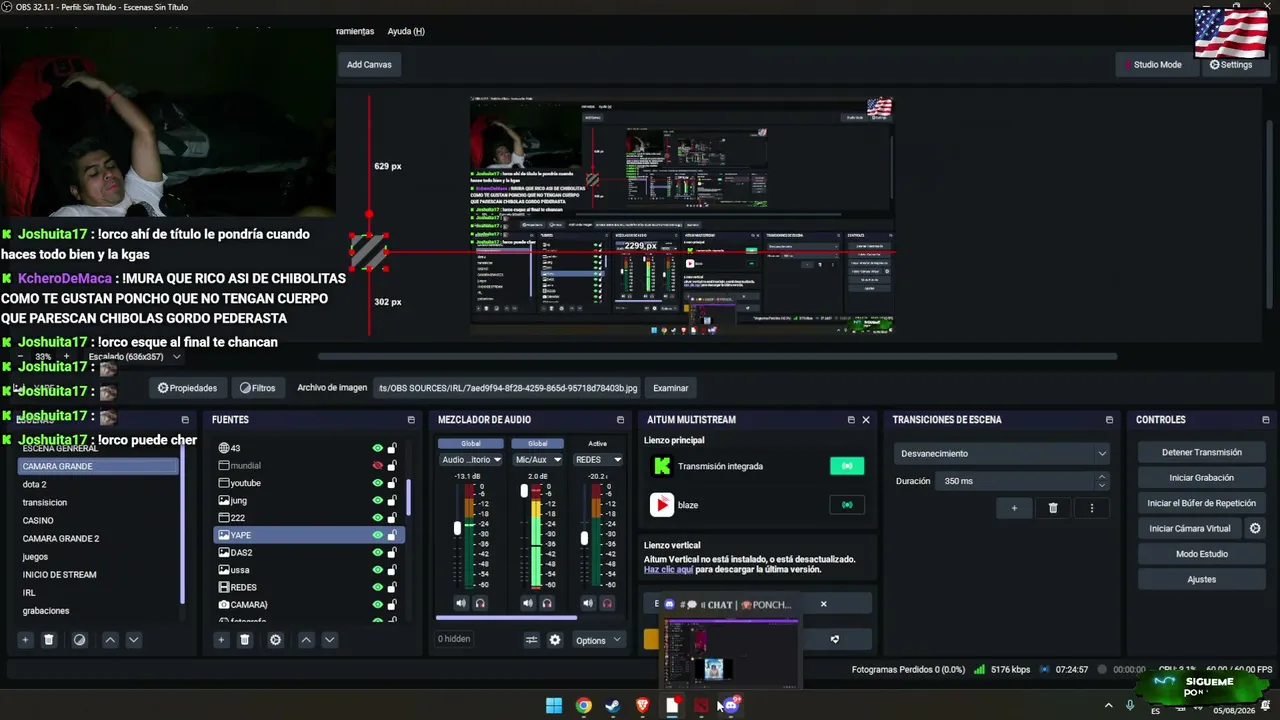Image resolution: width=1280 pixels, height=720 pixels.
Task: Open source properties gear in Fuentes toolbar
Action: [x=276, y=640]
